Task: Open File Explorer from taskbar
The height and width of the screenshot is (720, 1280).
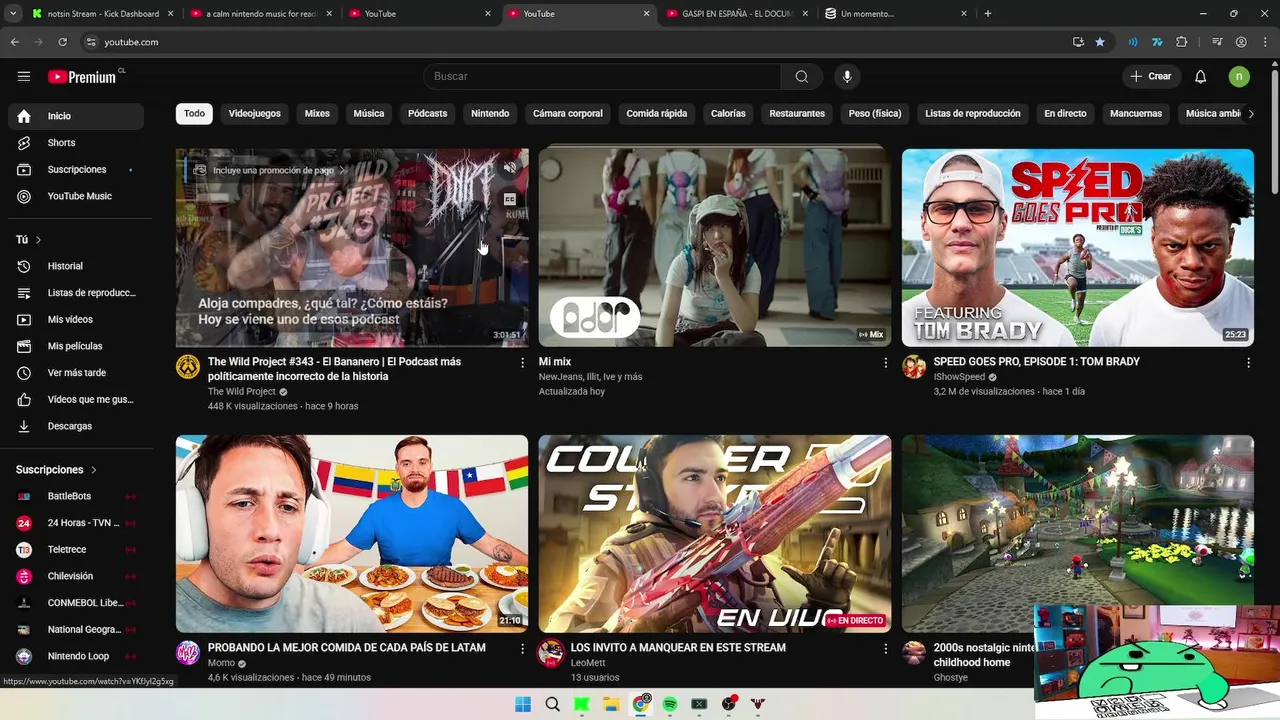Action: [x=611, y=704]
